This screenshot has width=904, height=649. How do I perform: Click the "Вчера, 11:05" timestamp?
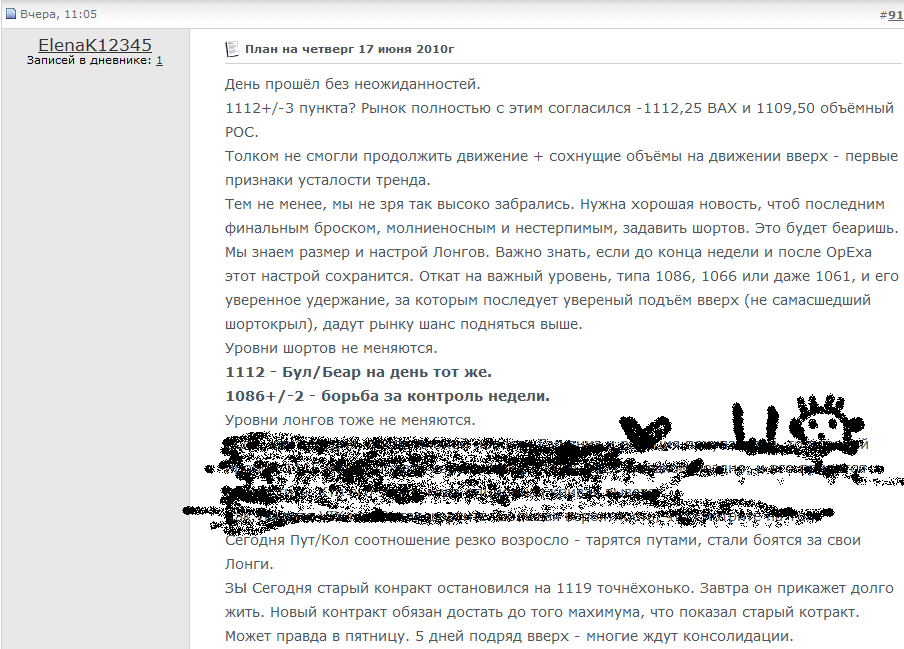[55, 16]
